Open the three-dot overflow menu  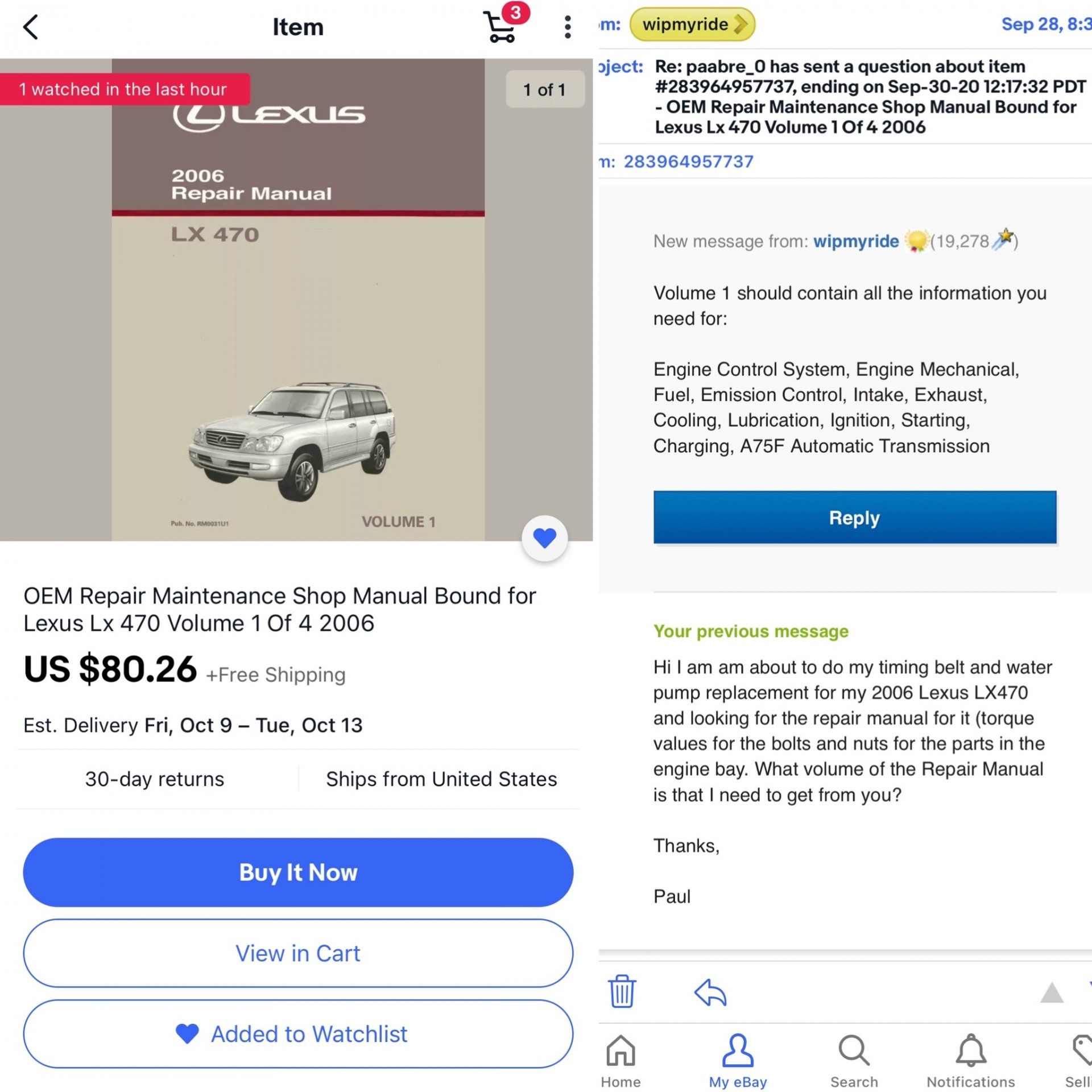567,27
